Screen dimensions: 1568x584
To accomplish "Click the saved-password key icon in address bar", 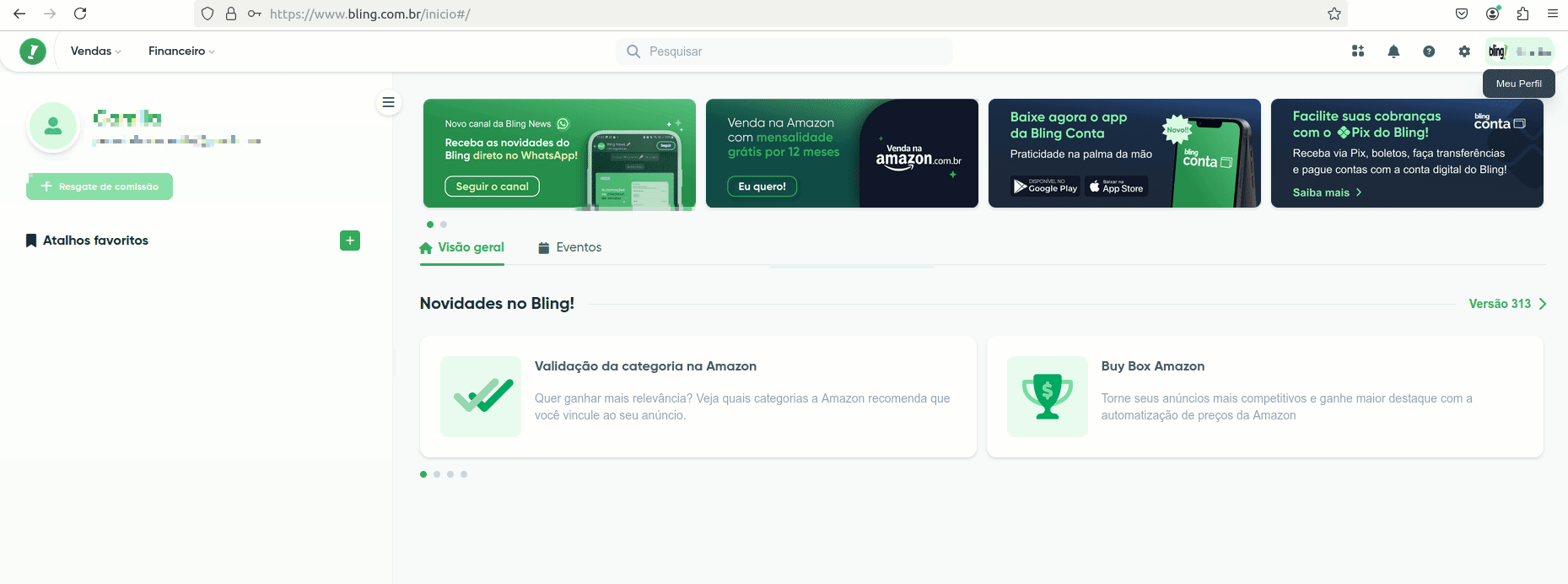I will 254,14.
